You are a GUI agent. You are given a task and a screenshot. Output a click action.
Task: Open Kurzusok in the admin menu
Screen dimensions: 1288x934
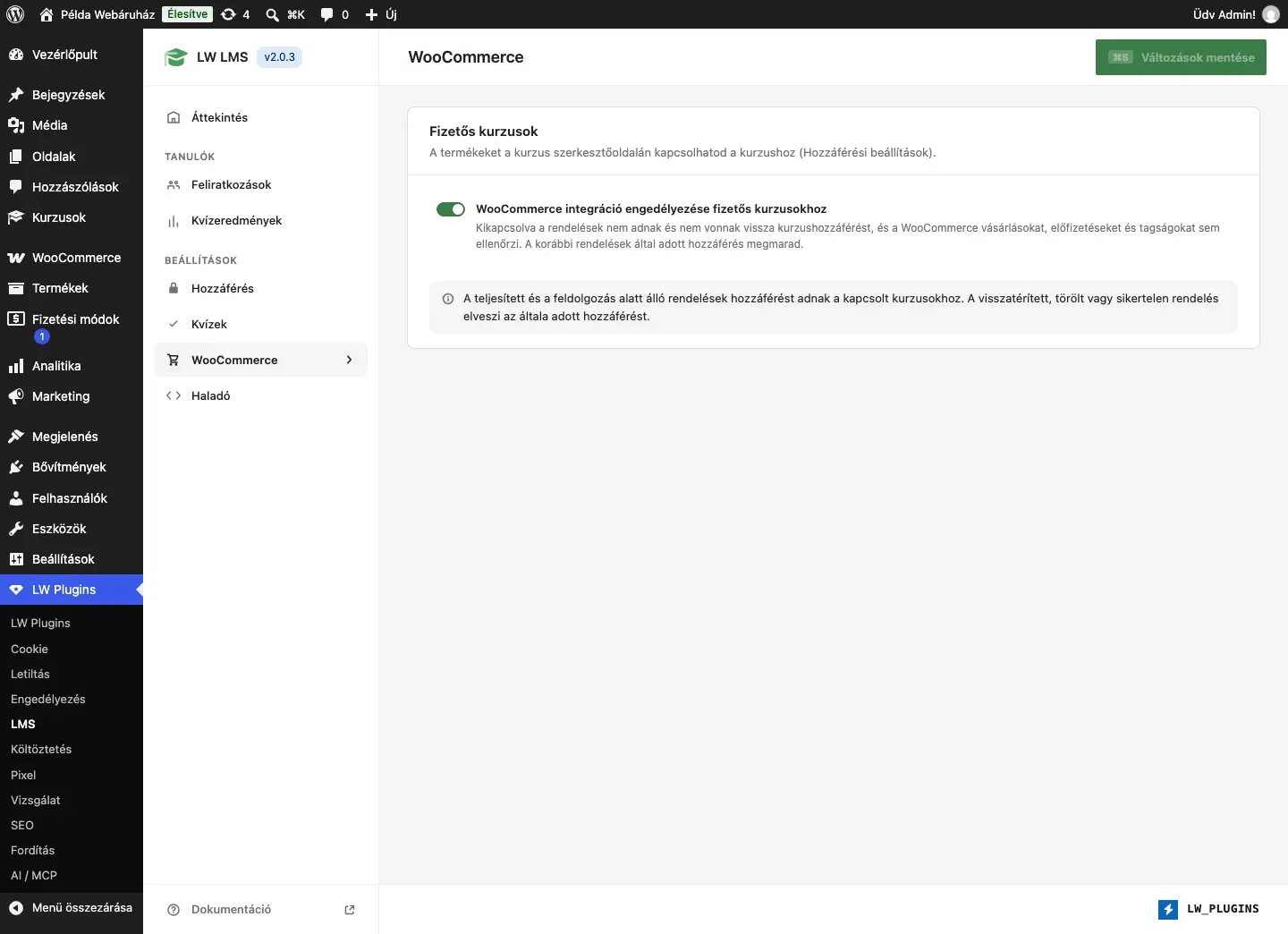click(x=72, y=217)
